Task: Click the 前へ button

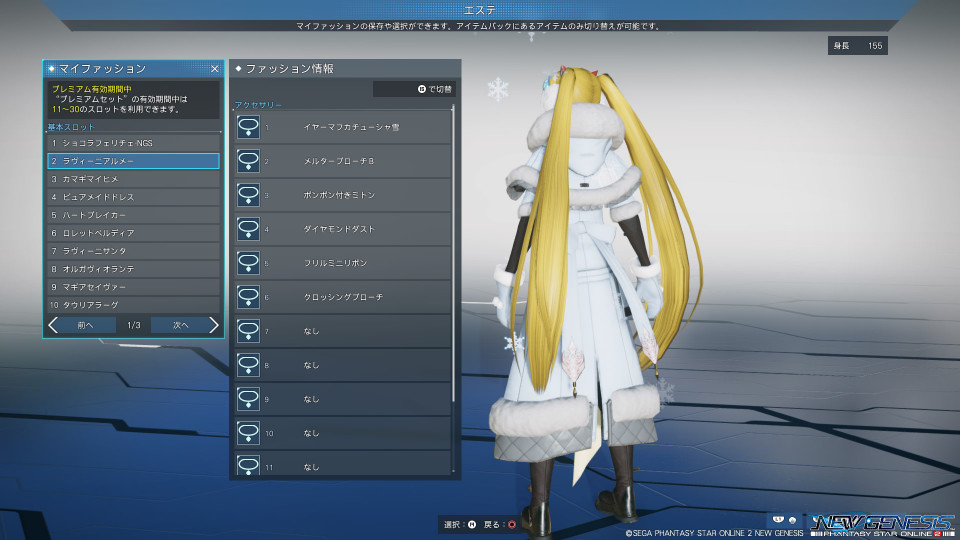Action: point(85,325)
